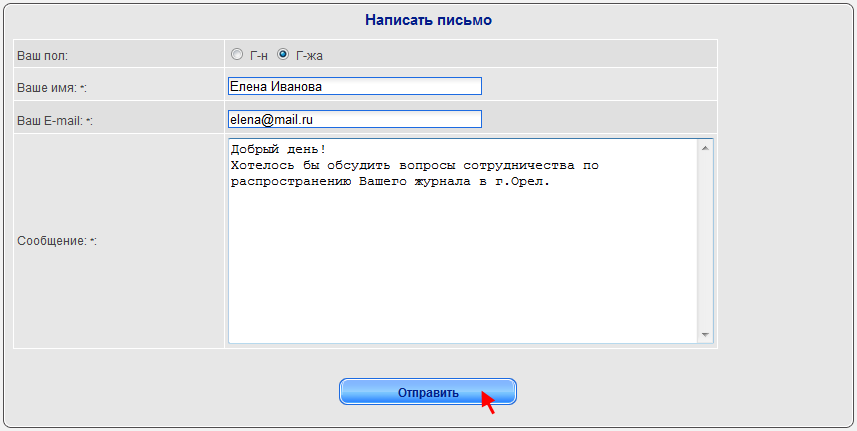Click the word сотрудничества in the message
The height and width of the screenshot is (431, 857).
click(x=519, y=166)
